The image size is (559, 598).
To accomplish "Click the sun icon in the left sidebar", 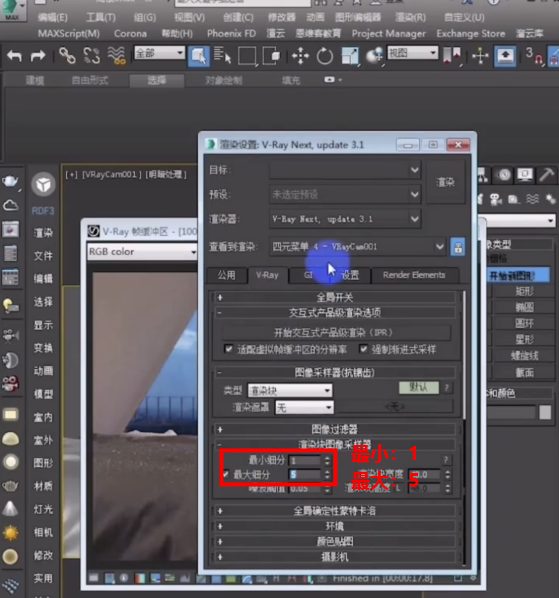I will point(10,533).
